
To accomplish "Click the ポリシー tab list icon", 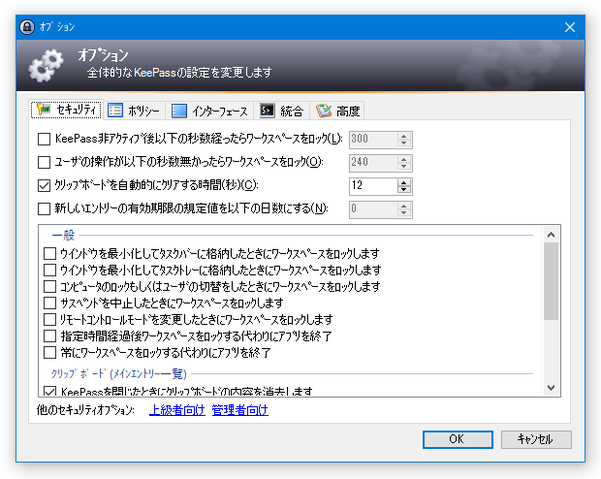I will [115, 110].
